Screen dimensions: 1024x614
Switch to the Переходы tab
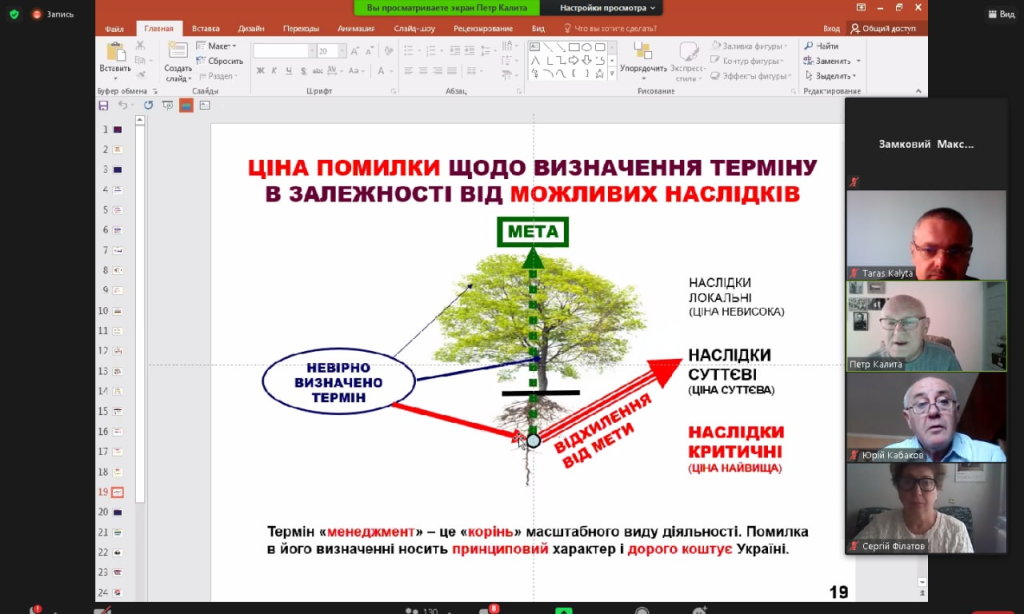[x=300, y=28]
